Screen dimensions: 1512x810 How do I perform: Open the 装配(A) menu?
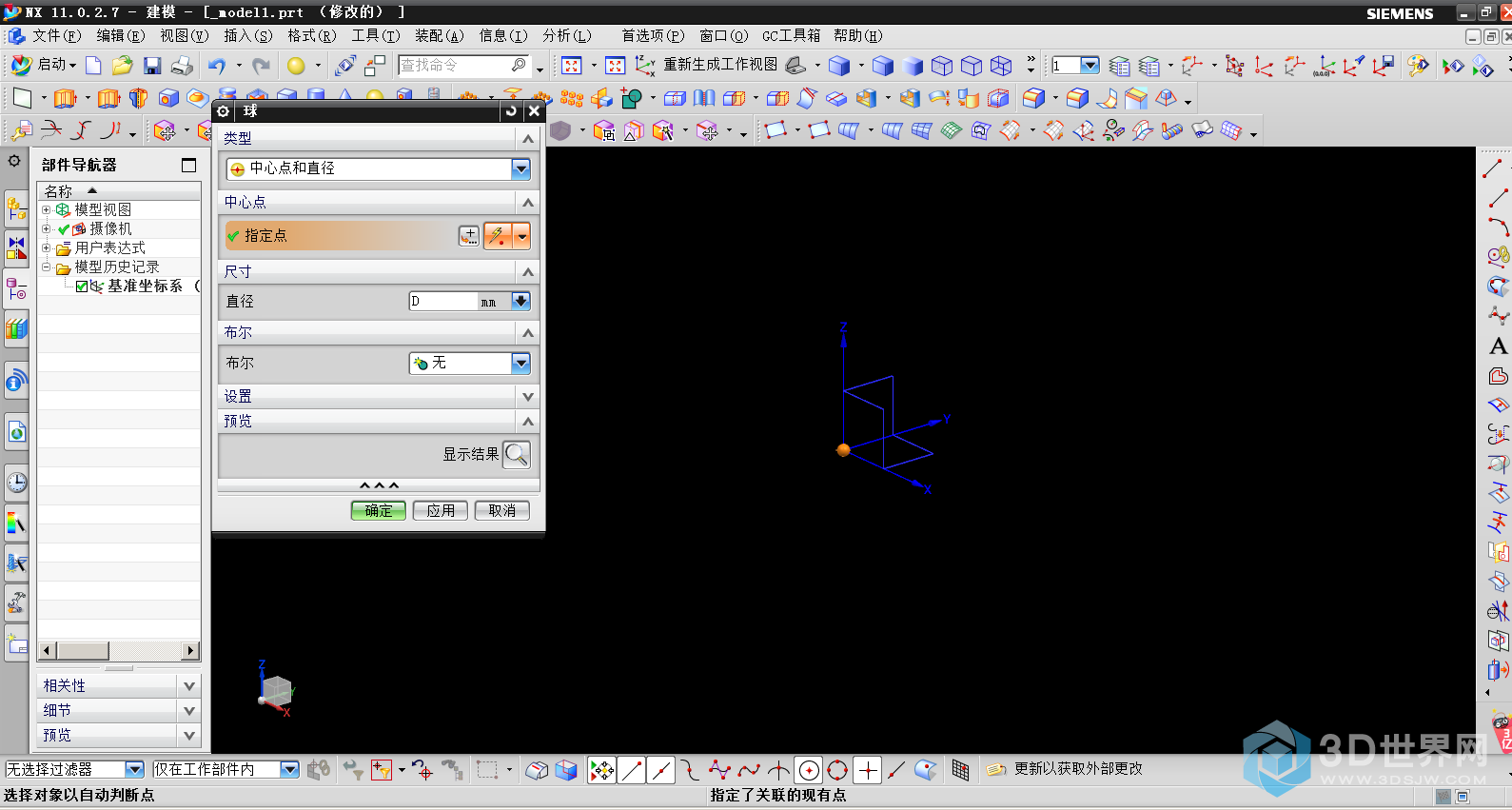tap(439, 35)
